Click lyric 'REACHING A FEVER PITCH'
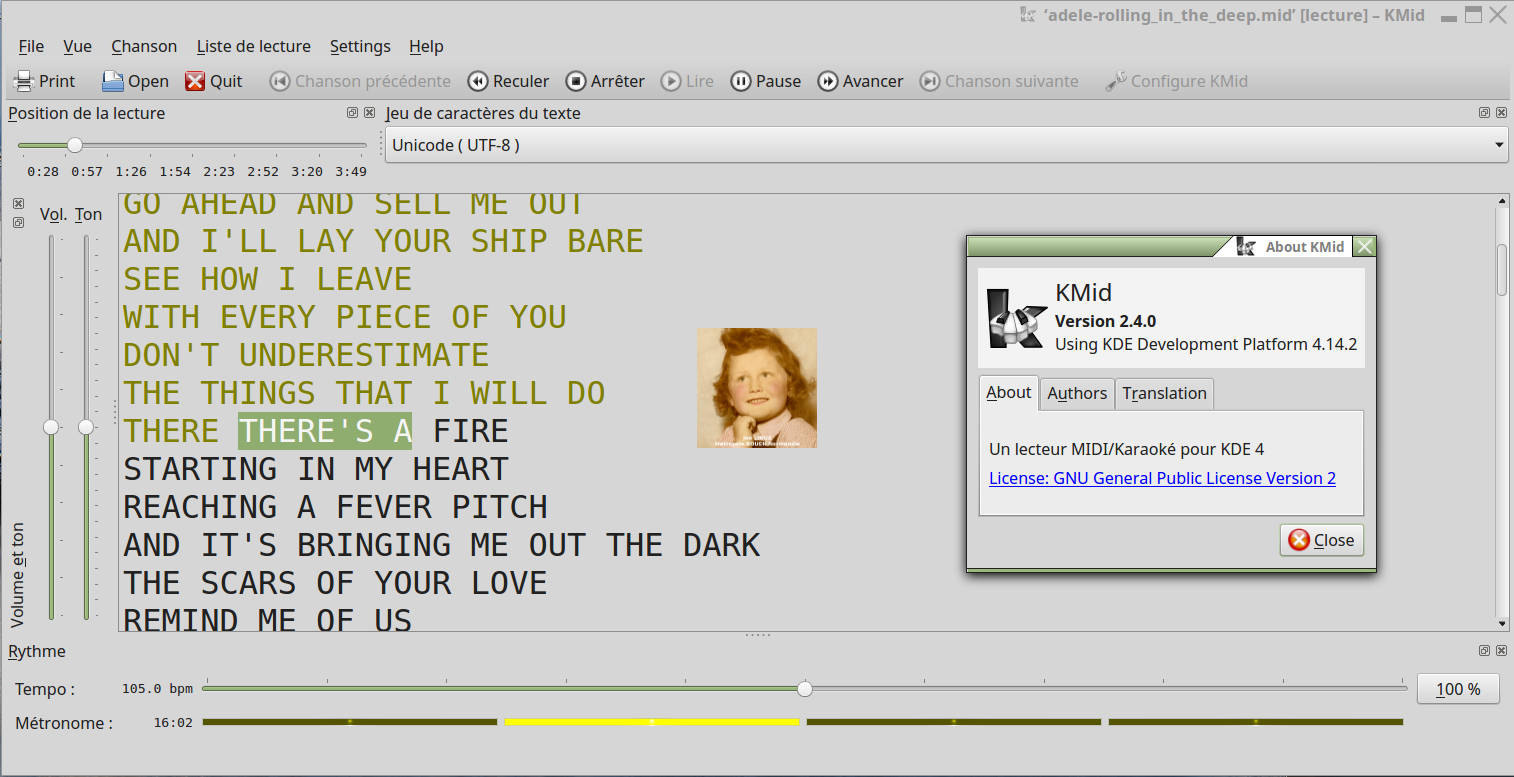The width and height of the screenshot is (1514, 777). (335, 507)
